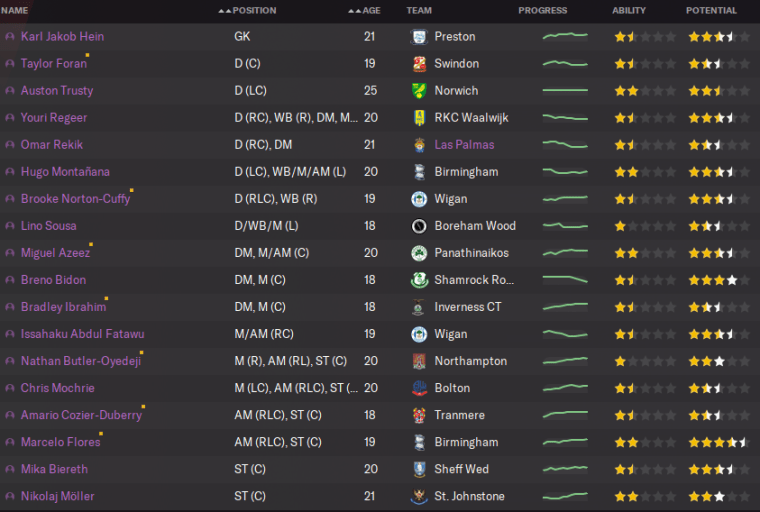Click the Bolton club badge

pos(419,388)
